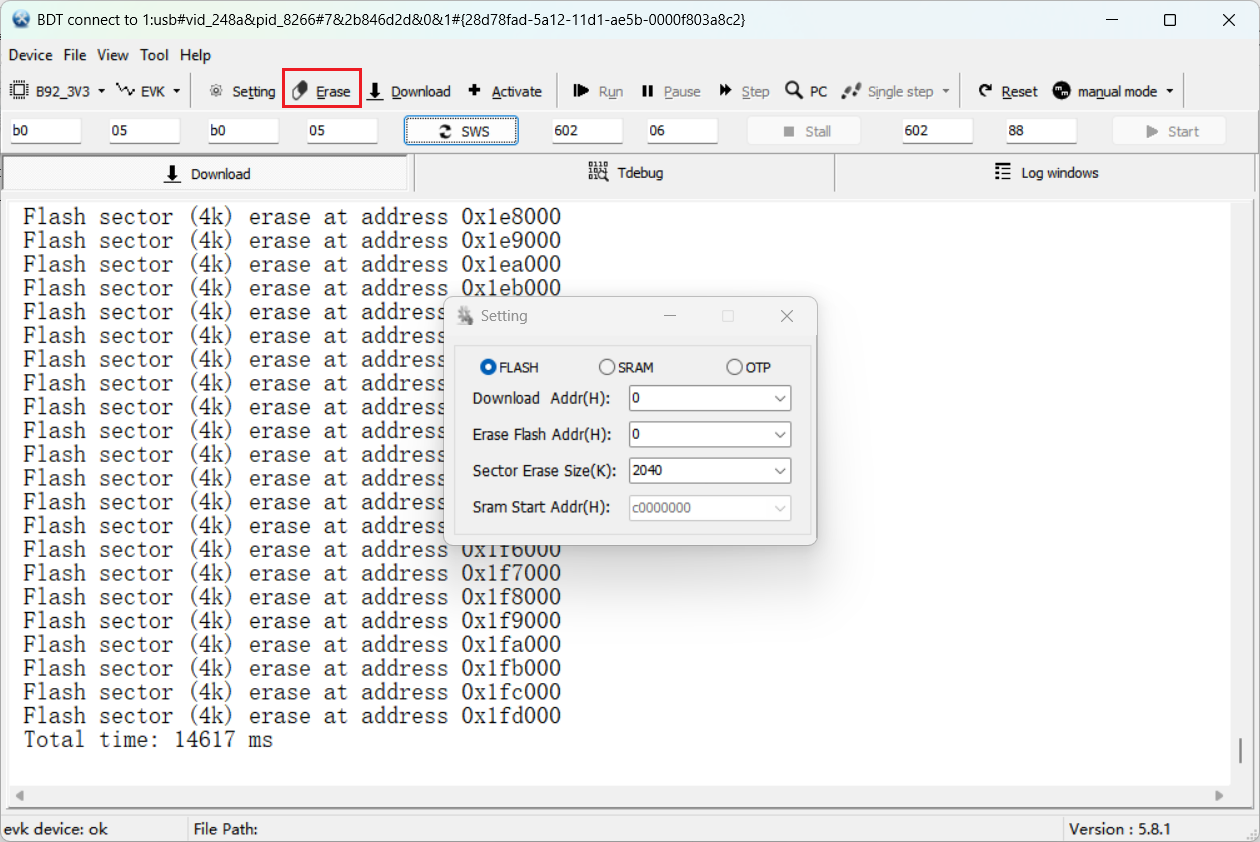This screenshot has height=842, width=1260.
Task: Click the Single step toolbar button
Action: click(887, 91)
